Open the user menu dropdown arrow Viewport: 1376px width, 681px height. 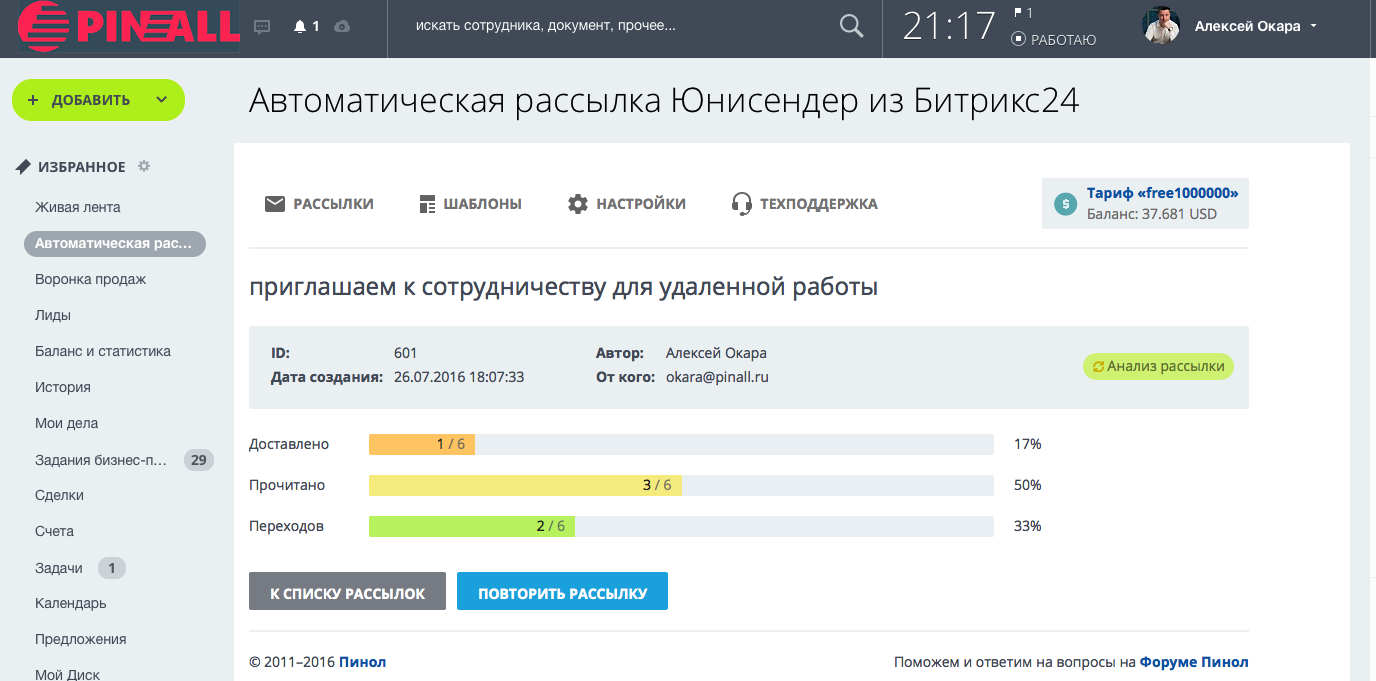point(1313,27)
